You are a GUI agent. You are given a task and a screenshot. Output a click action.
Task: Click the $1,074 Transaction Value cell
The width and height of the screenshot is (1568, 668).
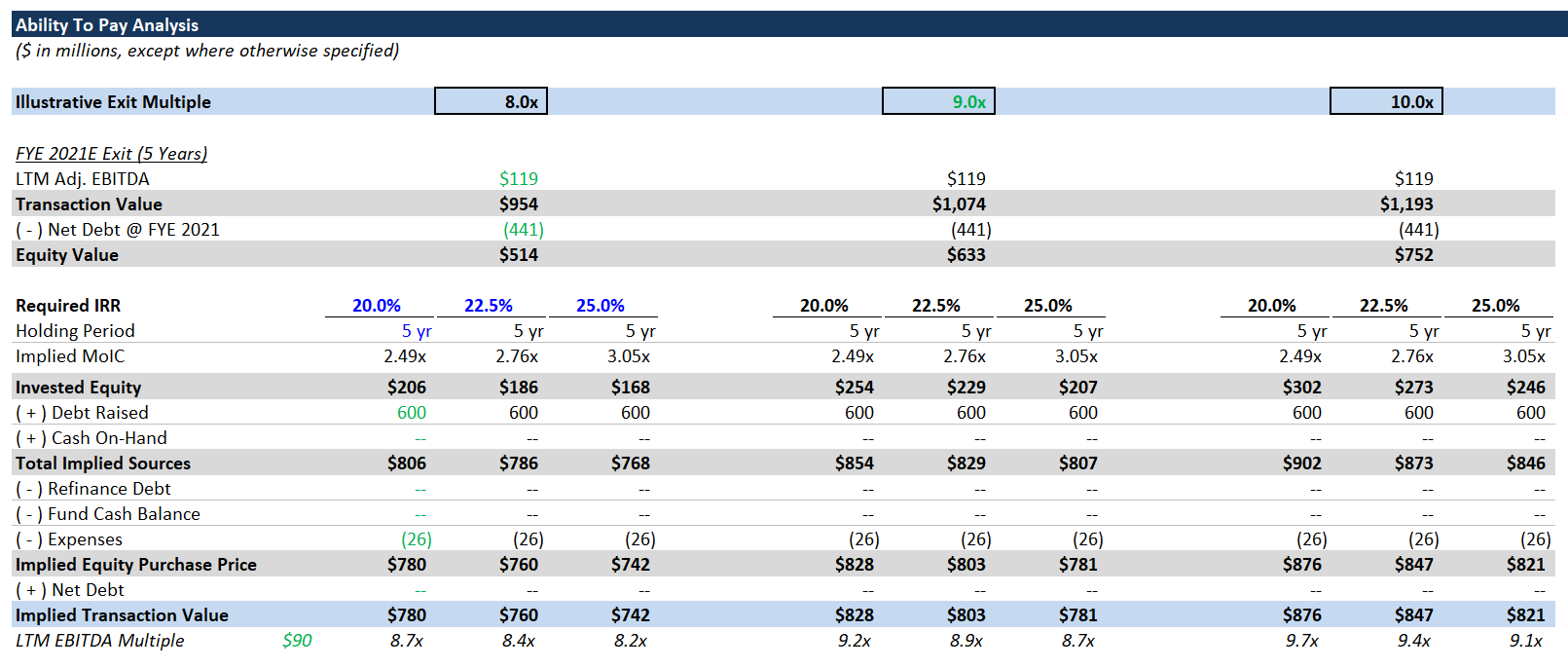pos(959,204)
